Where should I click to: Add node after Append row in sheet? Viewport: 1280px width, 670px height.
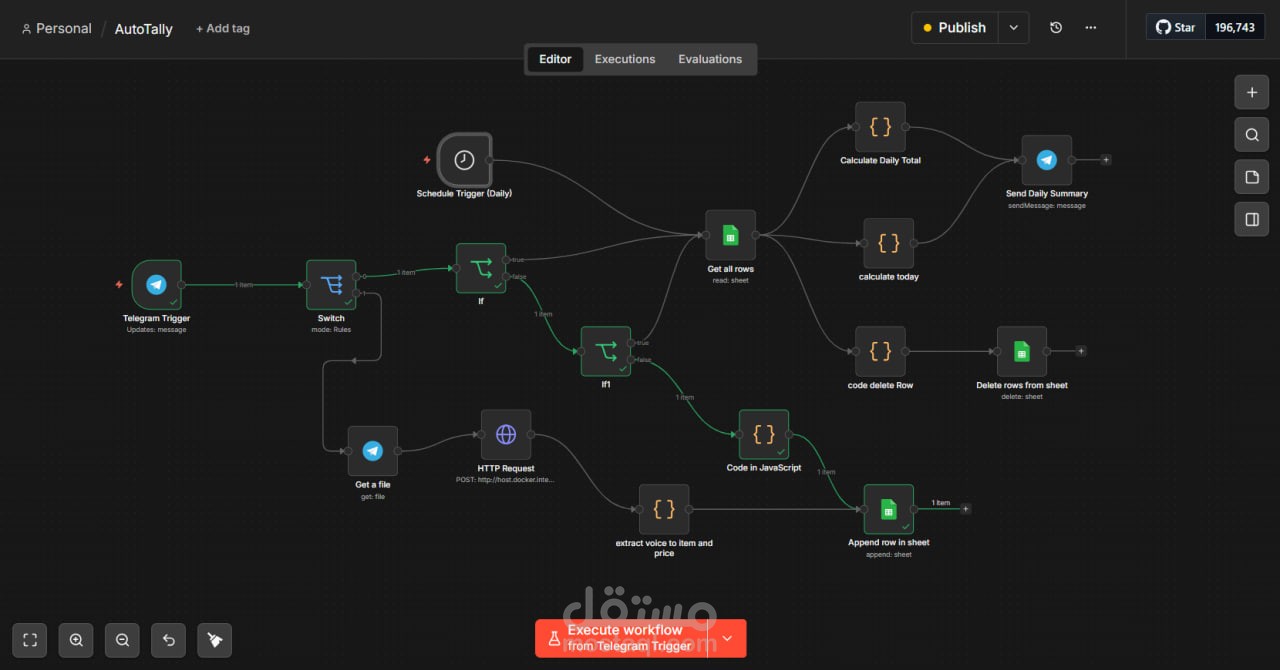pyautogui.click(x=966, y=509)
